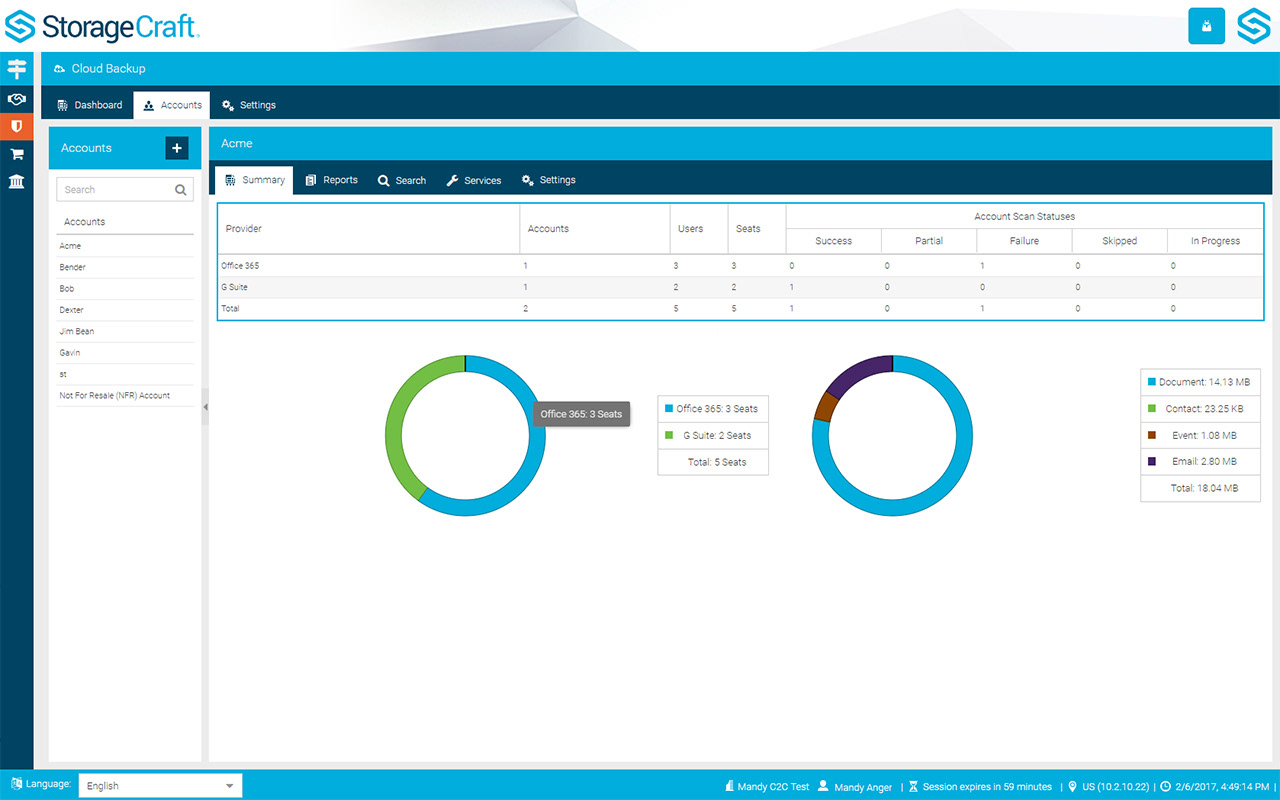This screenshot has width=1280, height=800.
Task: Click the Office 365 provider row
Action: [x=740, y=266]
